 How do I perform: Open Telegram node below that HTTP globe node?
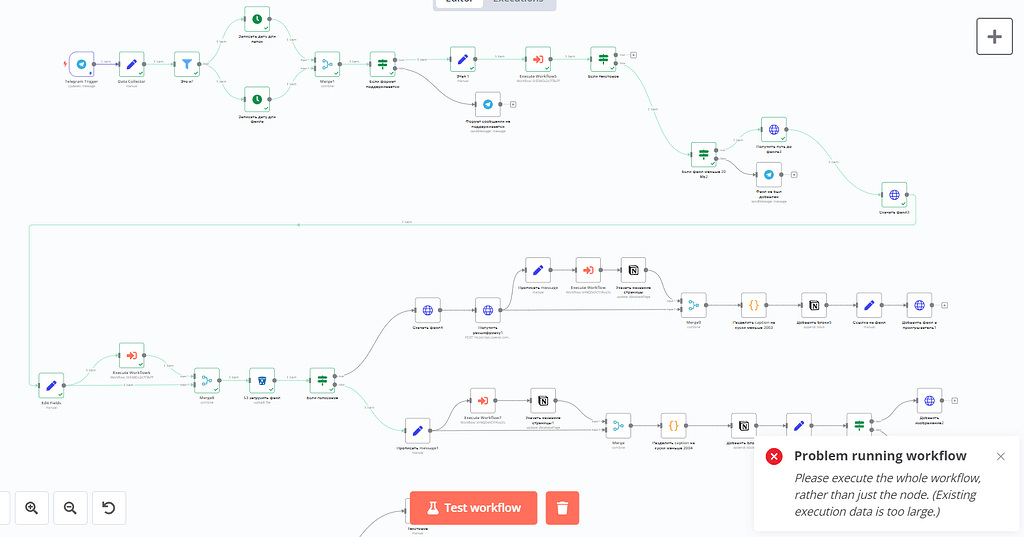(769, 174)
